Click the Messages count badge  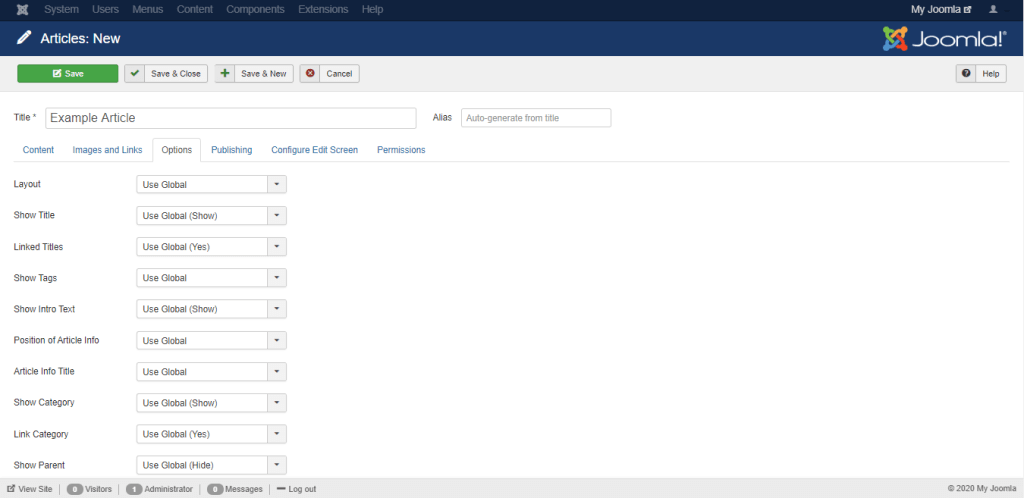click(x=215, y=489)
